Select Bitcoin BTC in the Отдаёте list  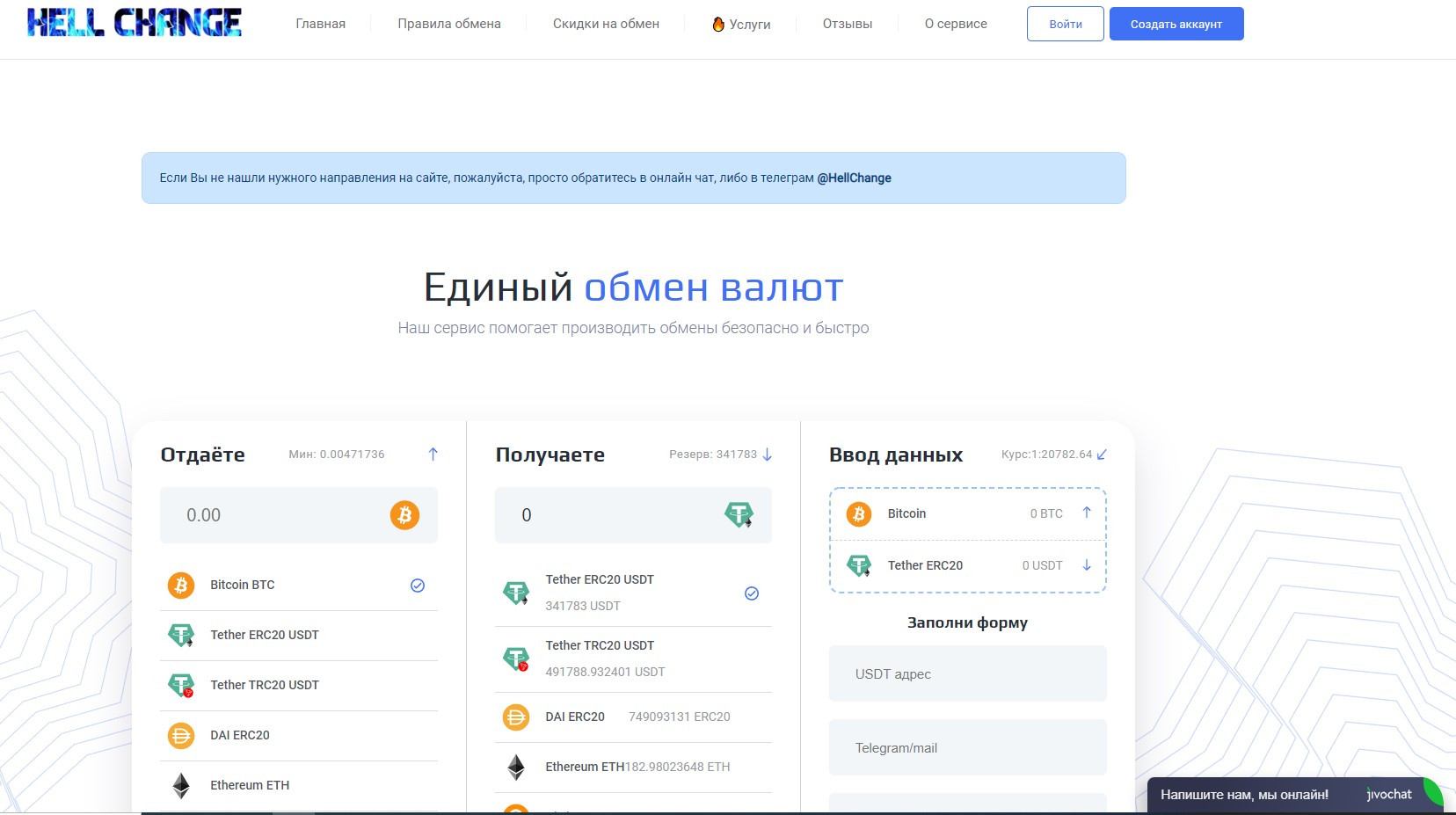299,585
